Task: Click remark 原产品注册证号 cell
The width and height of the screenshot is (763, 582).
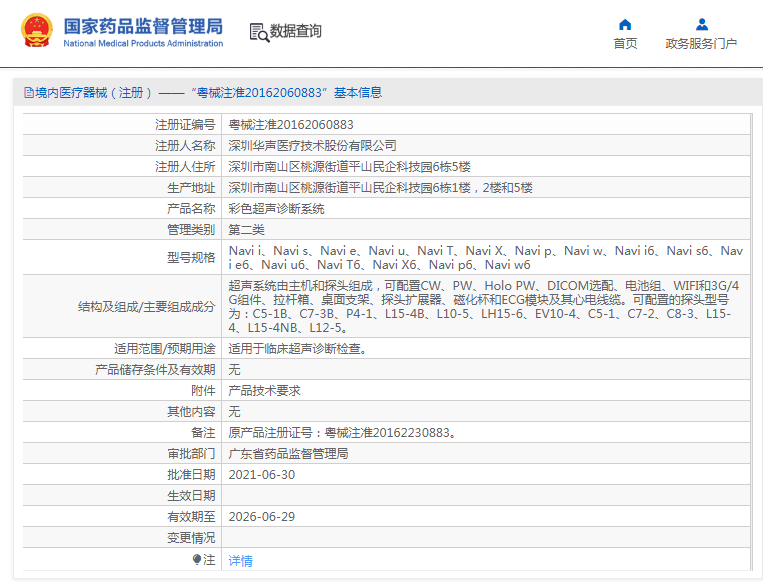Action: [x=486, y=433]
